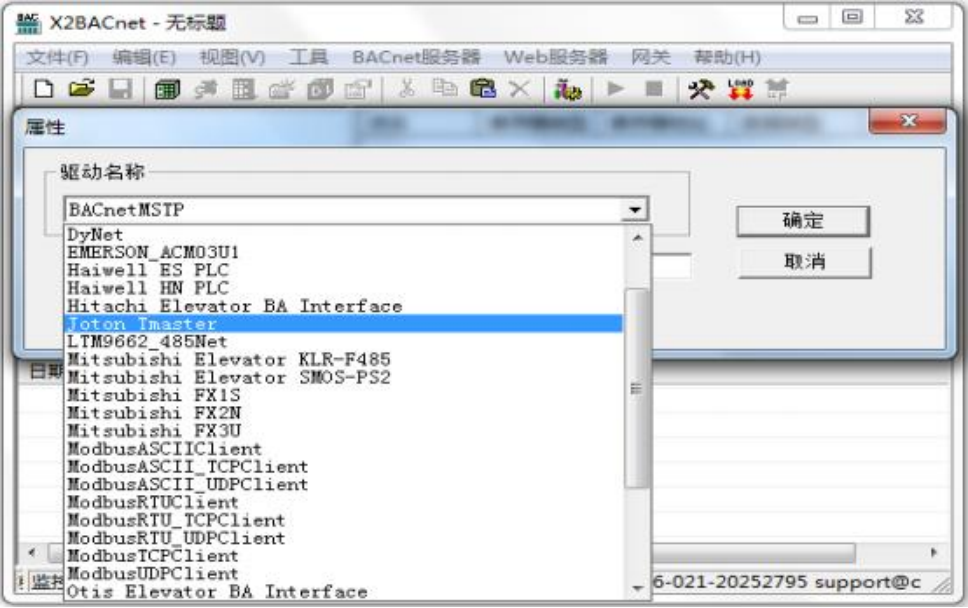The width and height of the screenshot is (968, 608).
Task: Open the BACnet服务器 menu
Action: [416, 57]
